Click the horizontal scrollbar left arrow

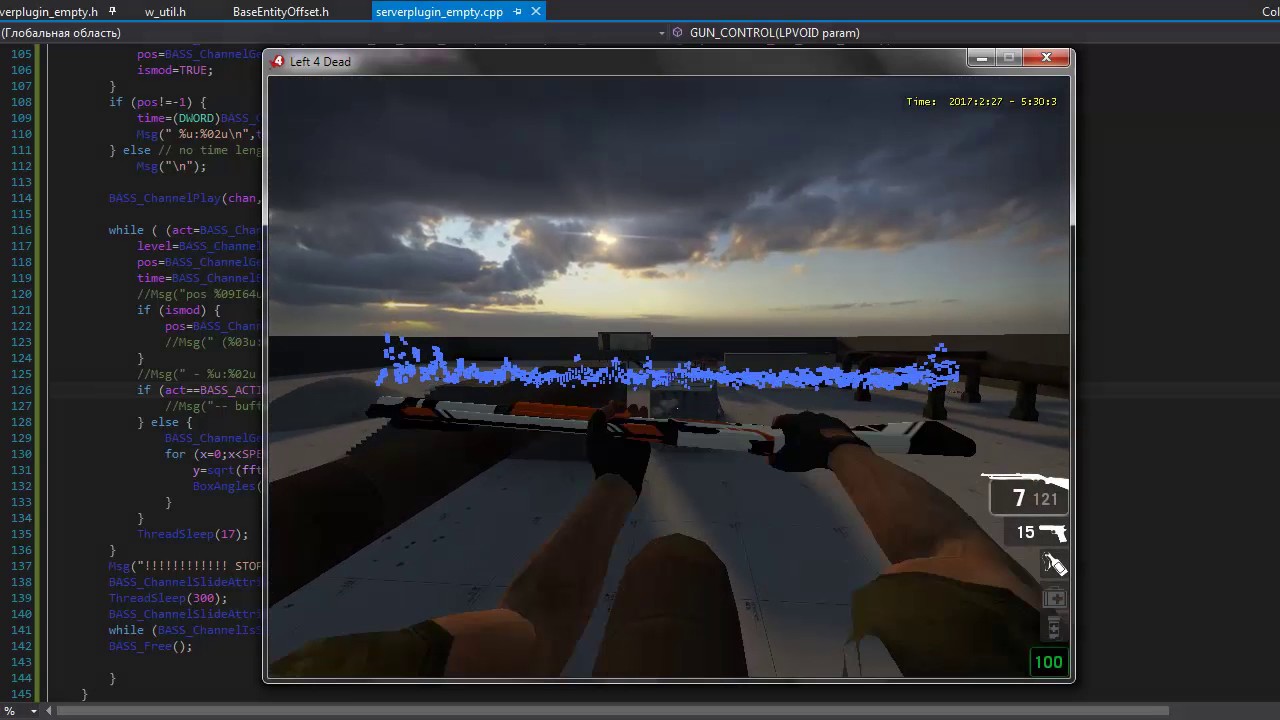49,711
